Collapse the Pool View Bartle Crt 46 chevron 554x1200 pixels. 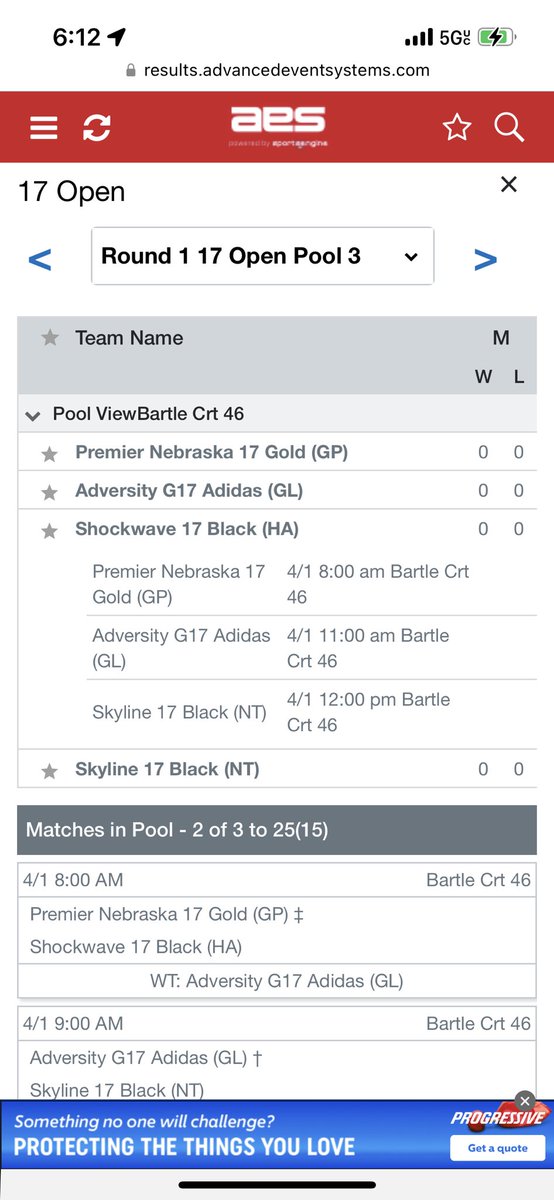[x=34, y=415]
